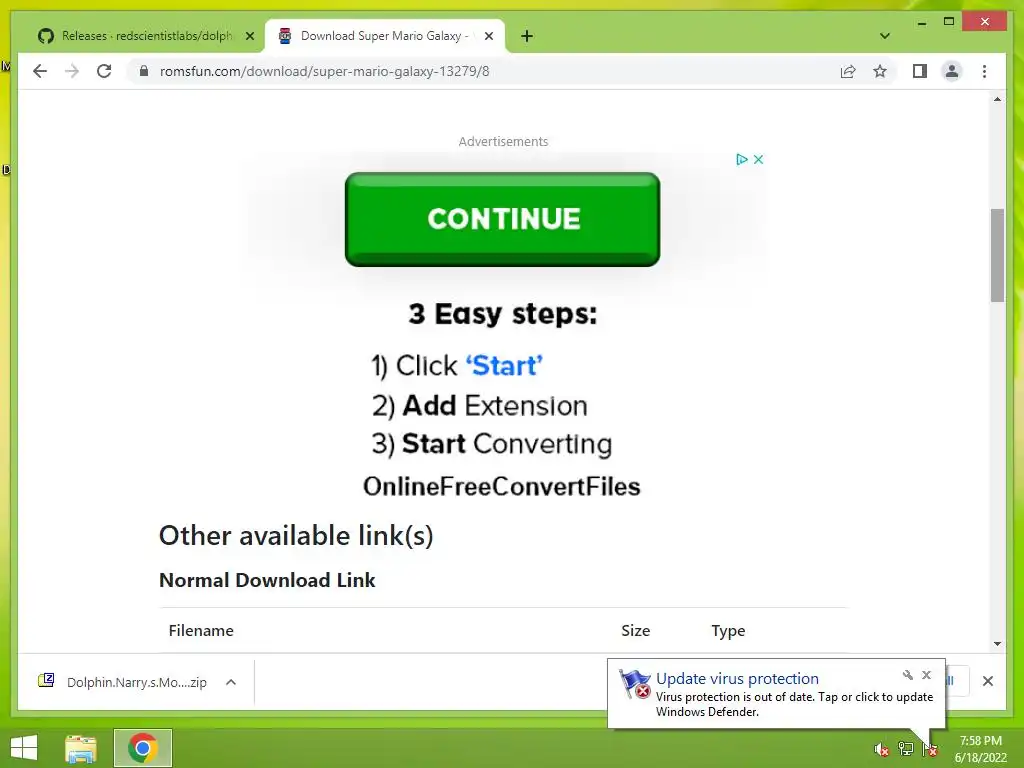Click Chrome icon in taskbar

[x=143, y=748]
